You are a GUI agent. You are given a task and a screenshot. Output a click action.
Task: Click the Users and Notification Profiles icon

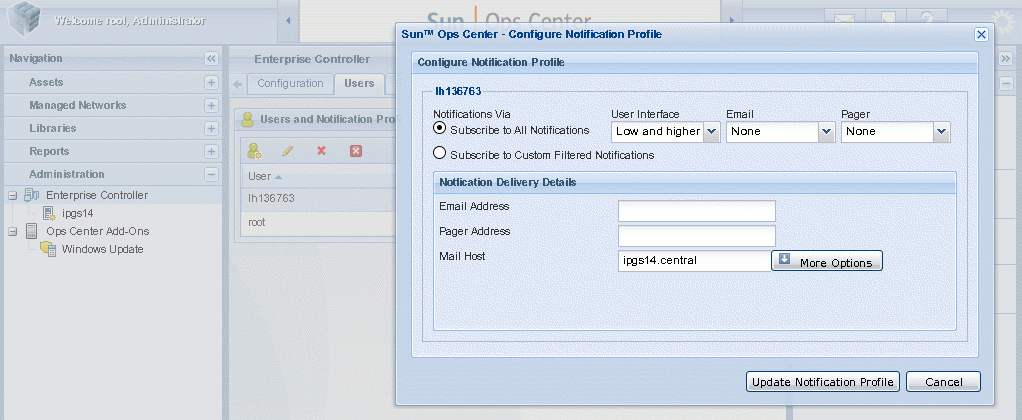click(248, 119)
